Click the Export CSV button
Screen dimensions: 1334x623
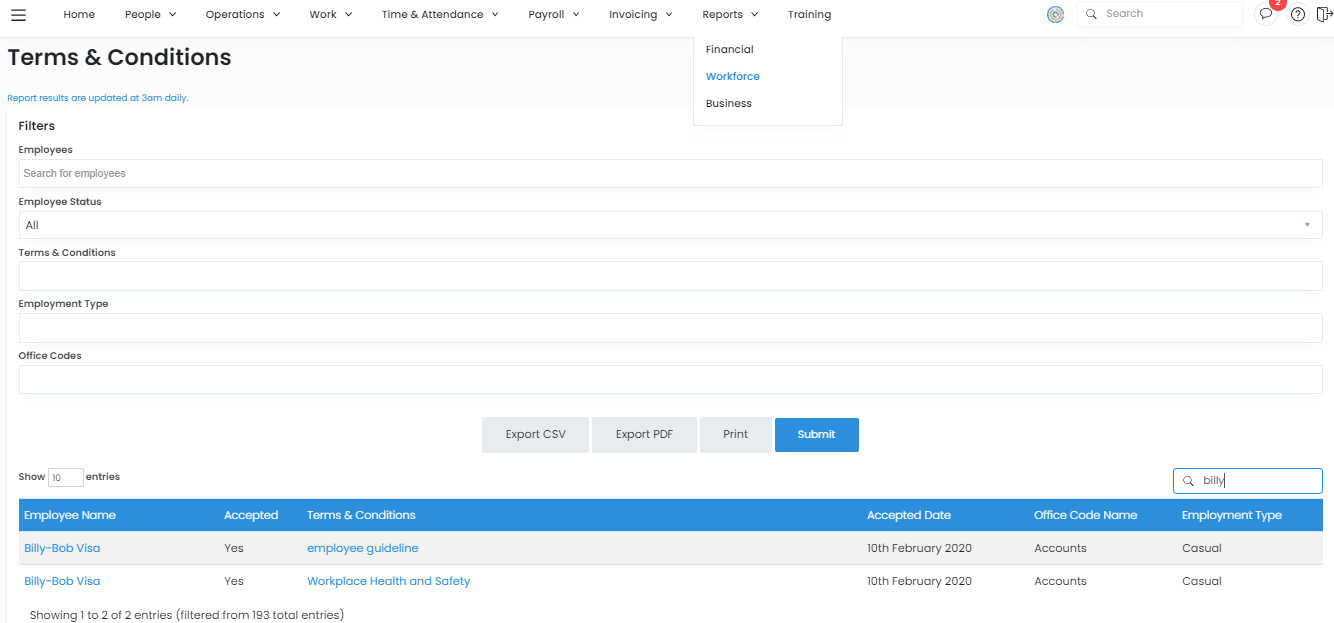(x=535, y=435)
